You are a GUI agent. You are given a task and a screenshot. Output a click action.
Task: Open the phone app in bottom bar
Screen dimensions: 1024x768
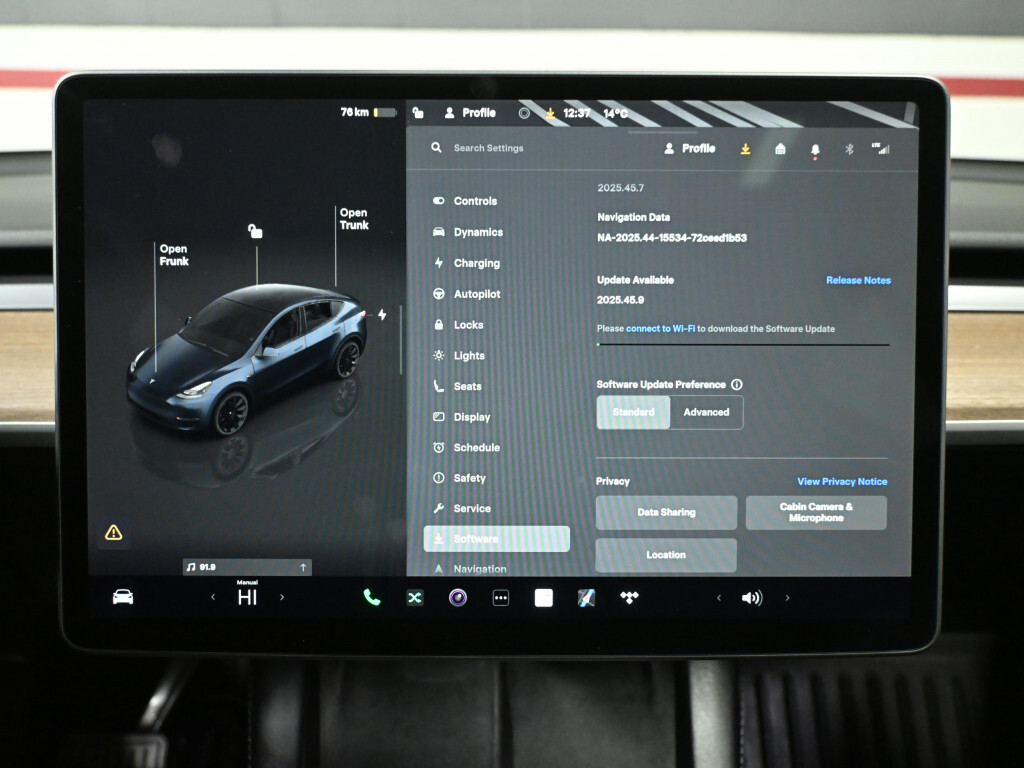(372, 598)
